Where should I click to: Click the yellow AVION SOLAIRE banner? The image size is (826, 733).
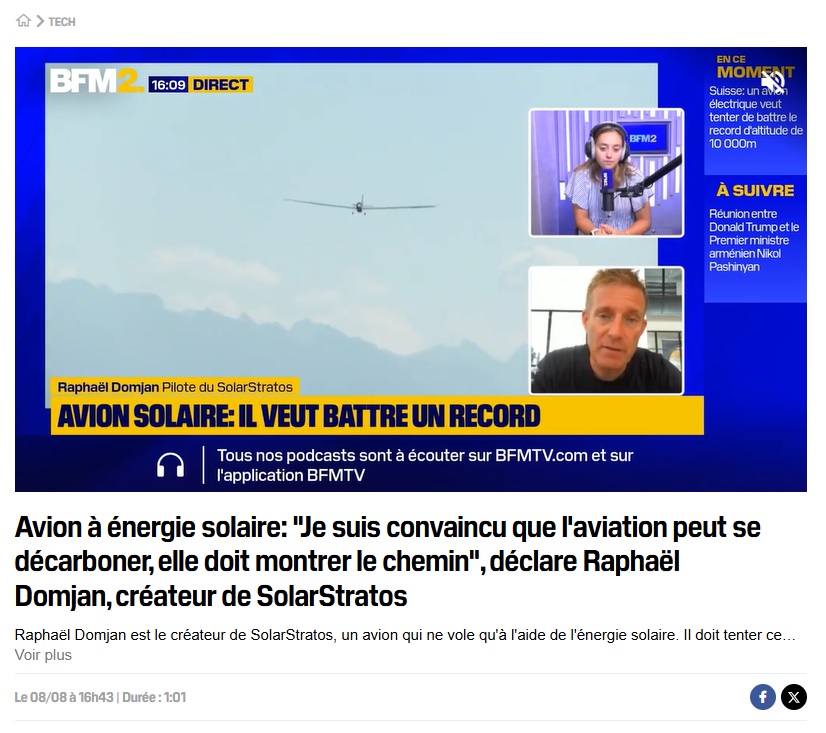click(x=377, y=416)
